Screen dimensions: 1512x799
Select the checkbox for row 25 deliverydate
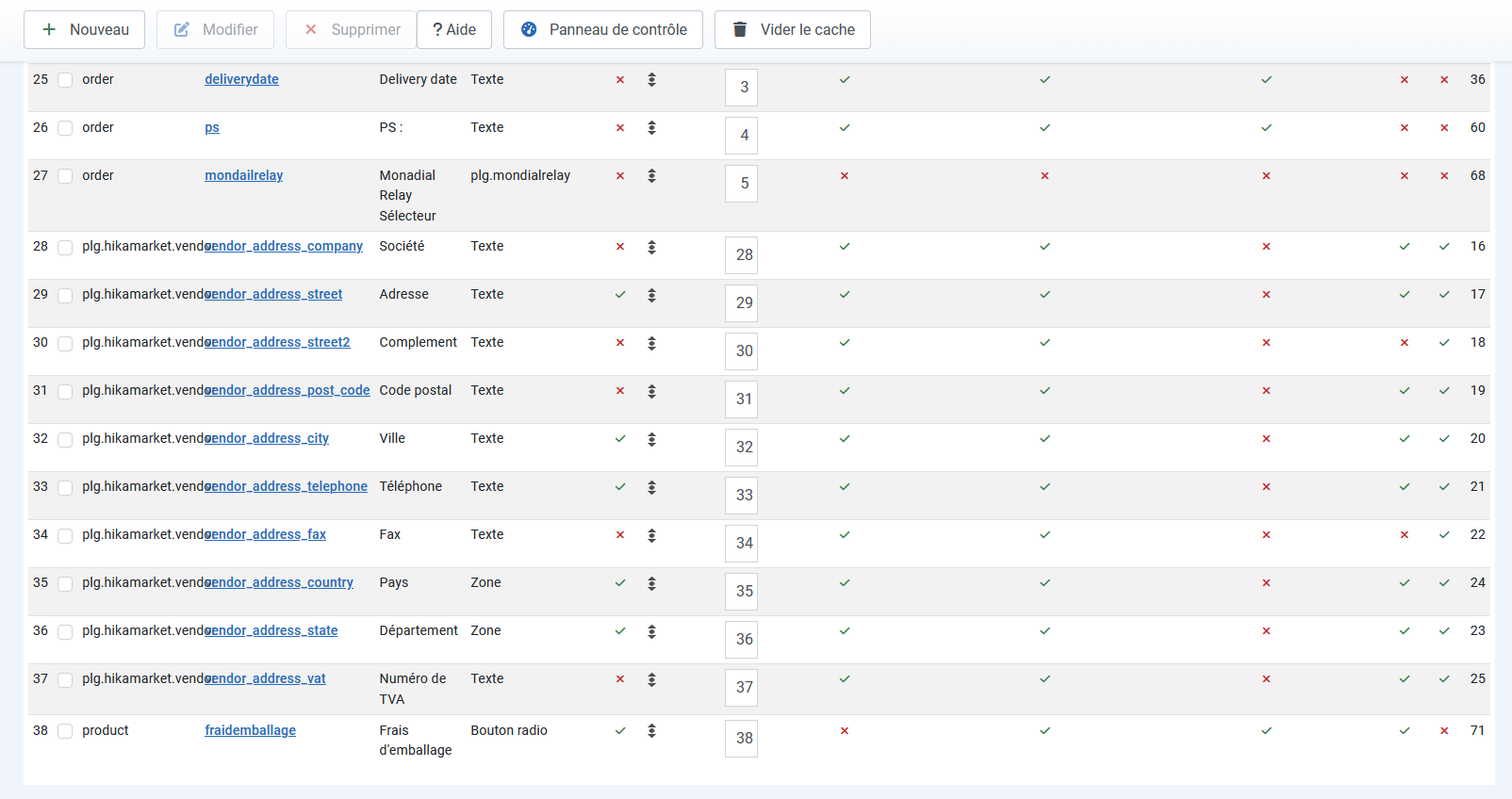pyautogui.click(x=65, y=80)
